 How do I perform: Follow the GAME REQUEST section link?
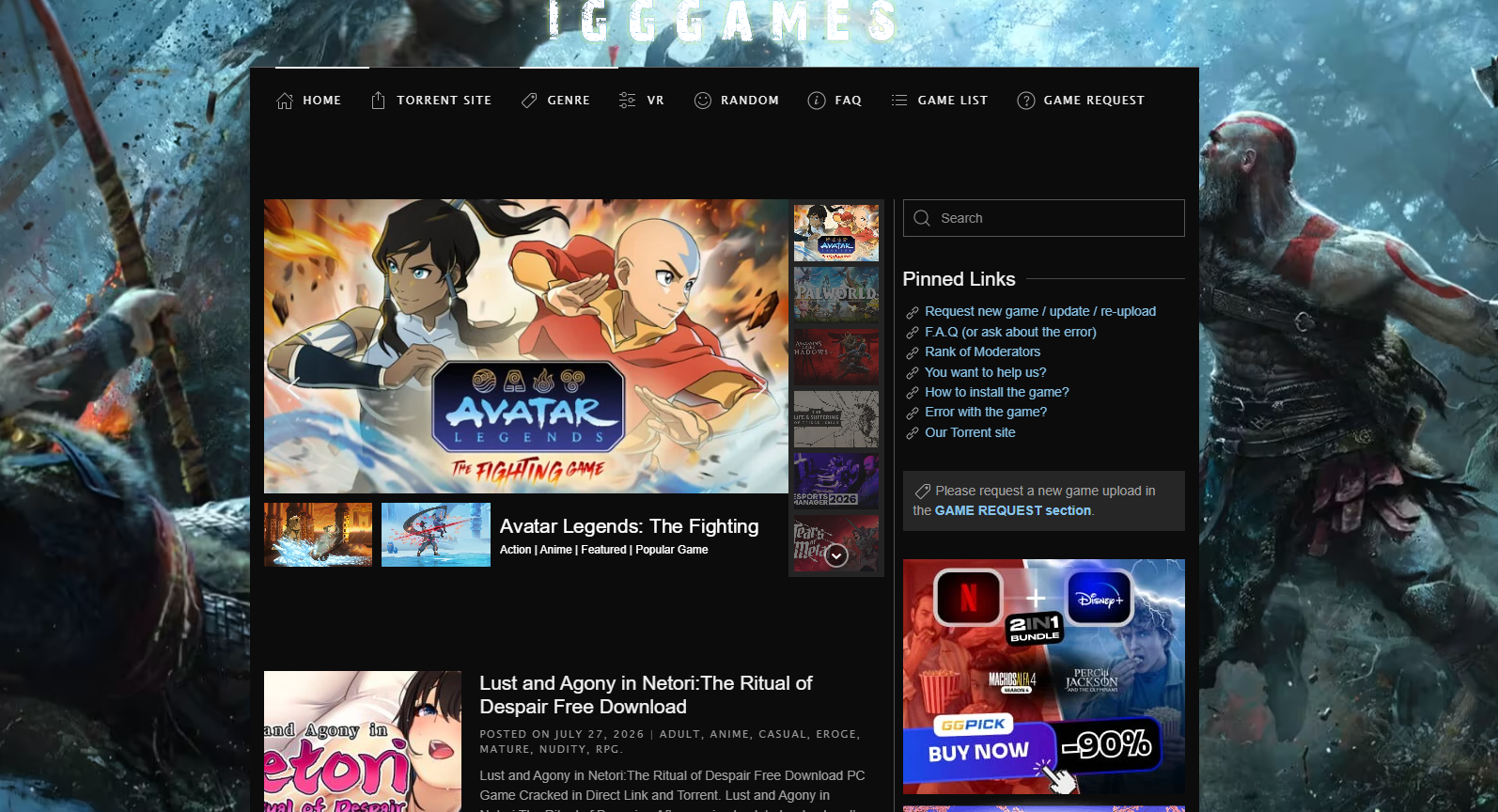(x=1013, y=510)
